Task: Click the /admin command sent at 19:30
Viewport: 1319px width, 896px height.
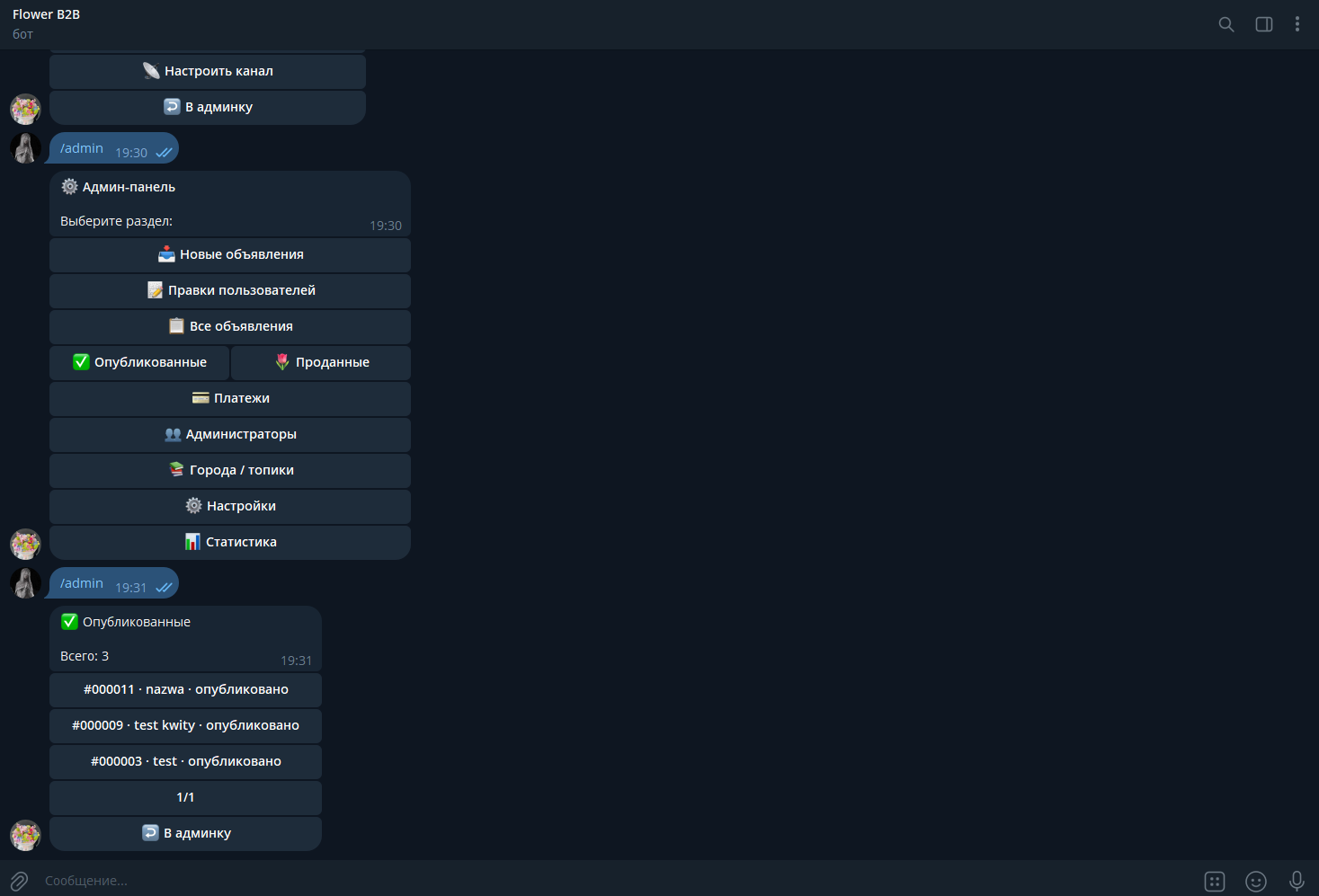Action: (x=82, y=148)
